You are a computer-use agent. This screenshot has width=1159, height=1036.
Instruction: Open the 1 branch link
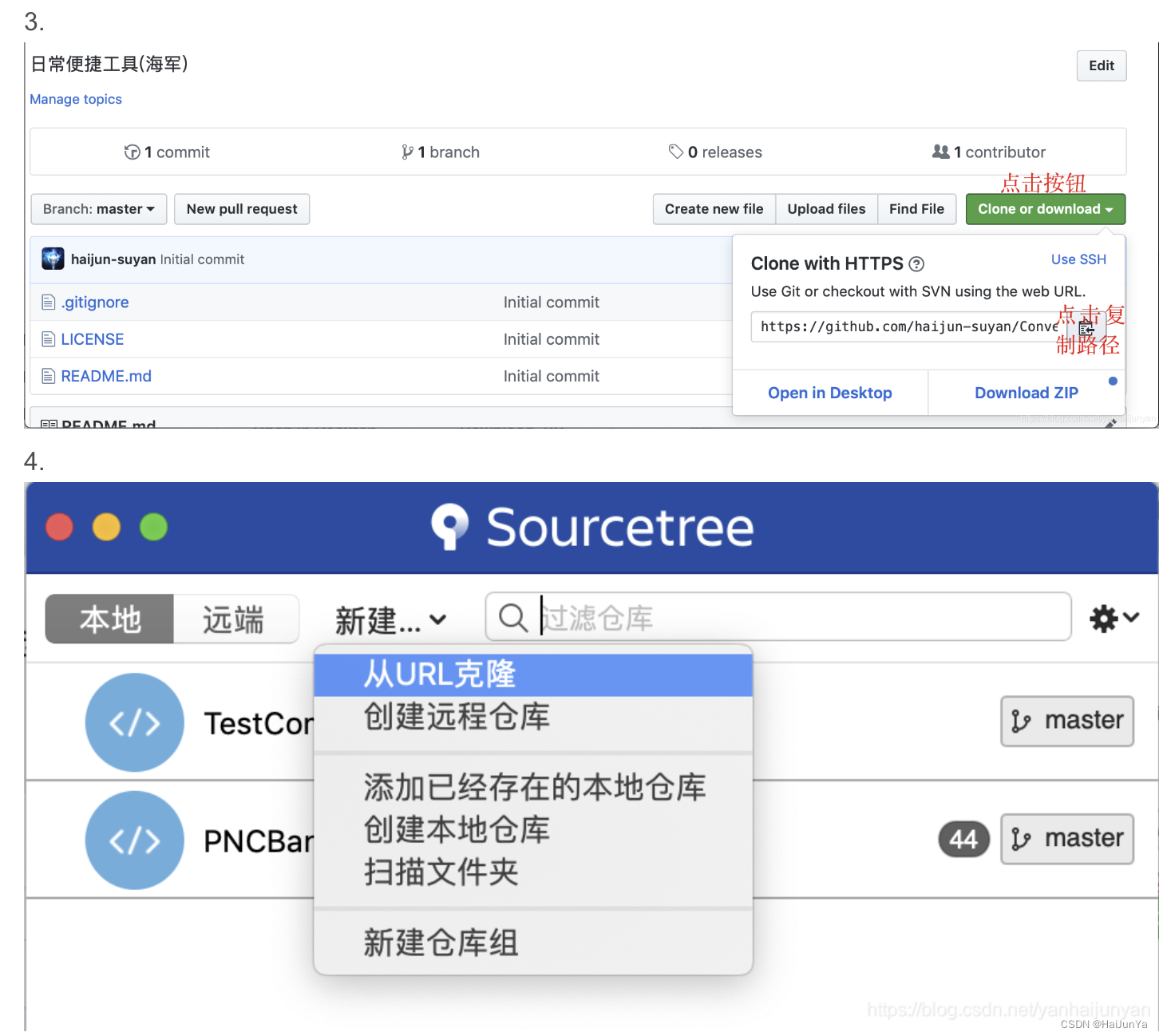(441, 152)
